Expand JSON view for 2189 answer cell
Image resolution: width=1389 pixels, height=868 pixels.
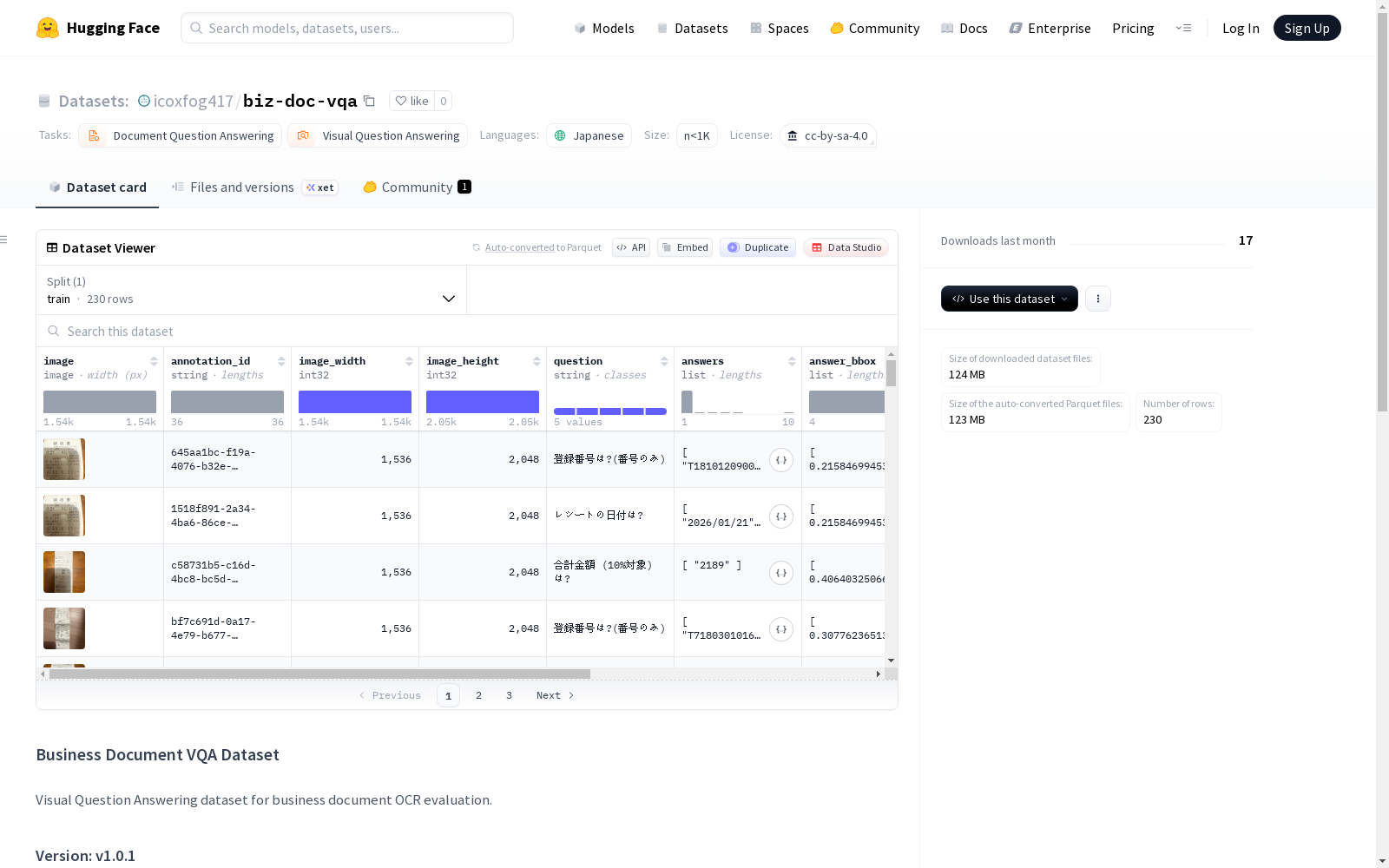[781, 573]
